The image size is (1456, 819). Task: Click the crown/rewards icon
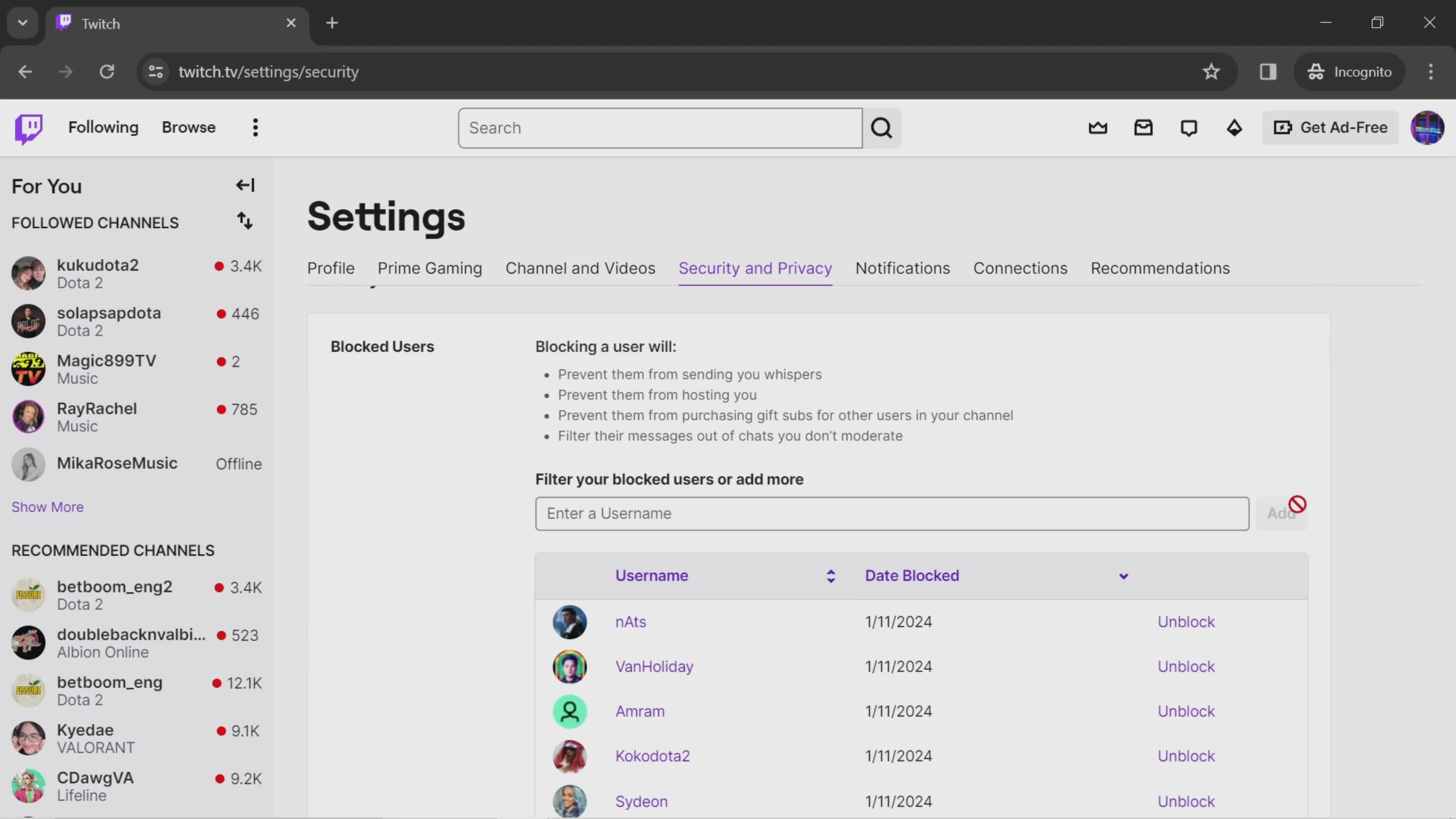point(1098,127)
